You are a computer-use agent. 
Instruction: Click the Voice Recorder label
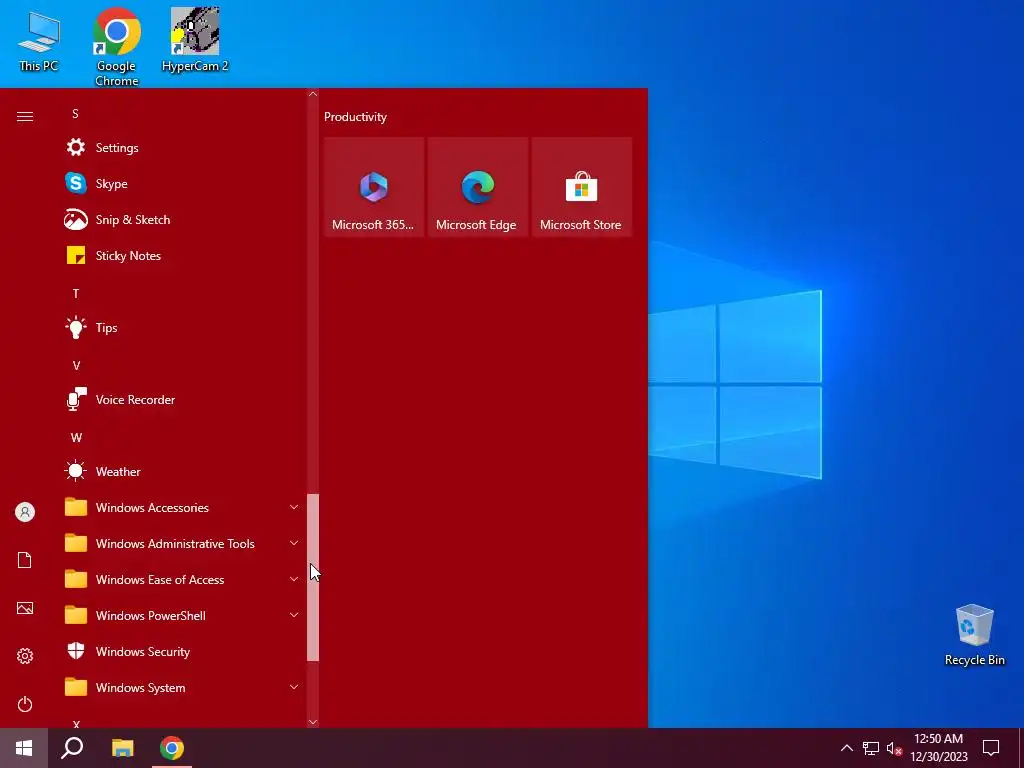tap(135, 399)
